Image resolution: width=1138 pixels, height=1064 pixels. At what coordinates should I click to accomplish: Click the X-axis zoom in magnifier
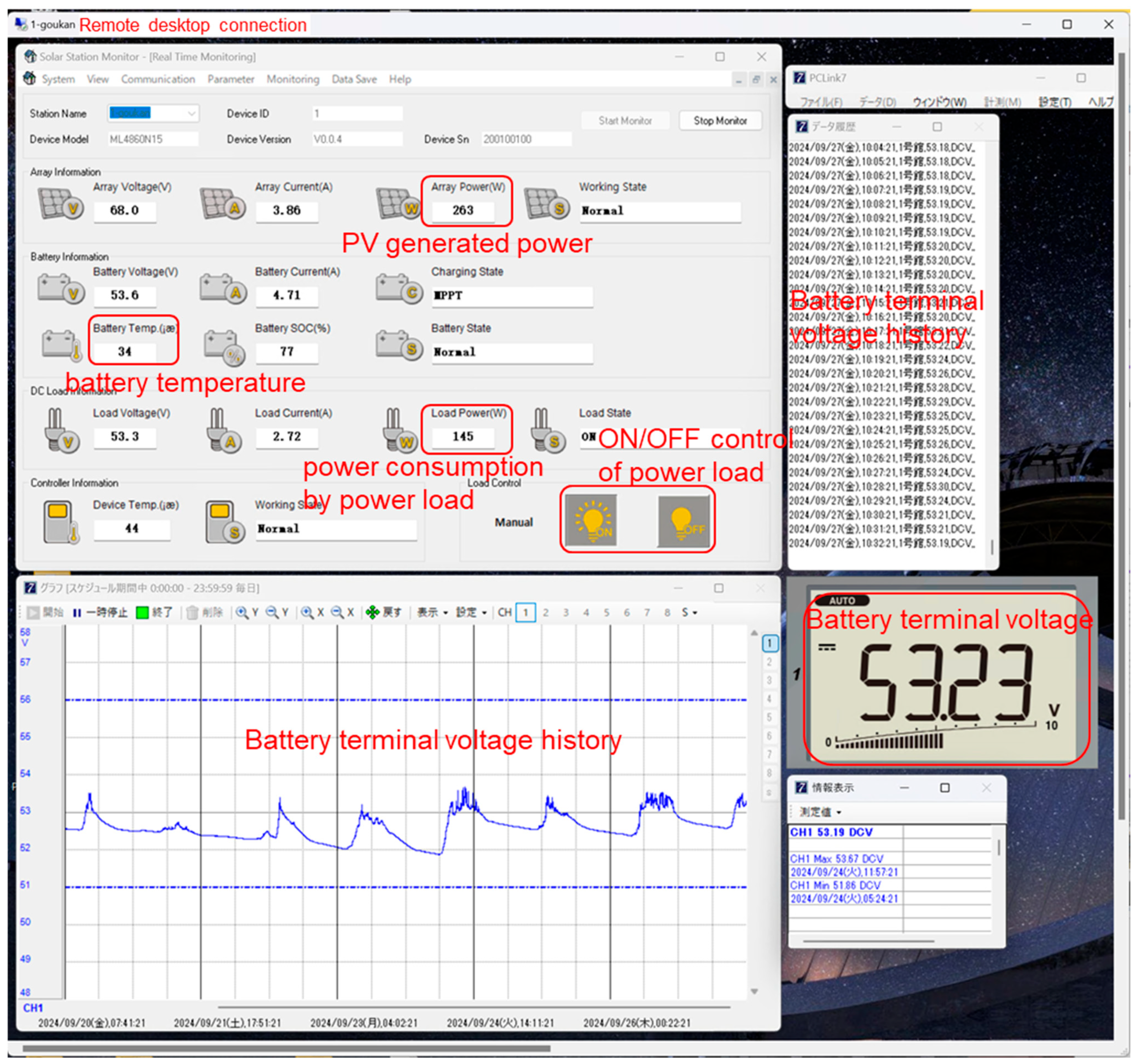307,612
